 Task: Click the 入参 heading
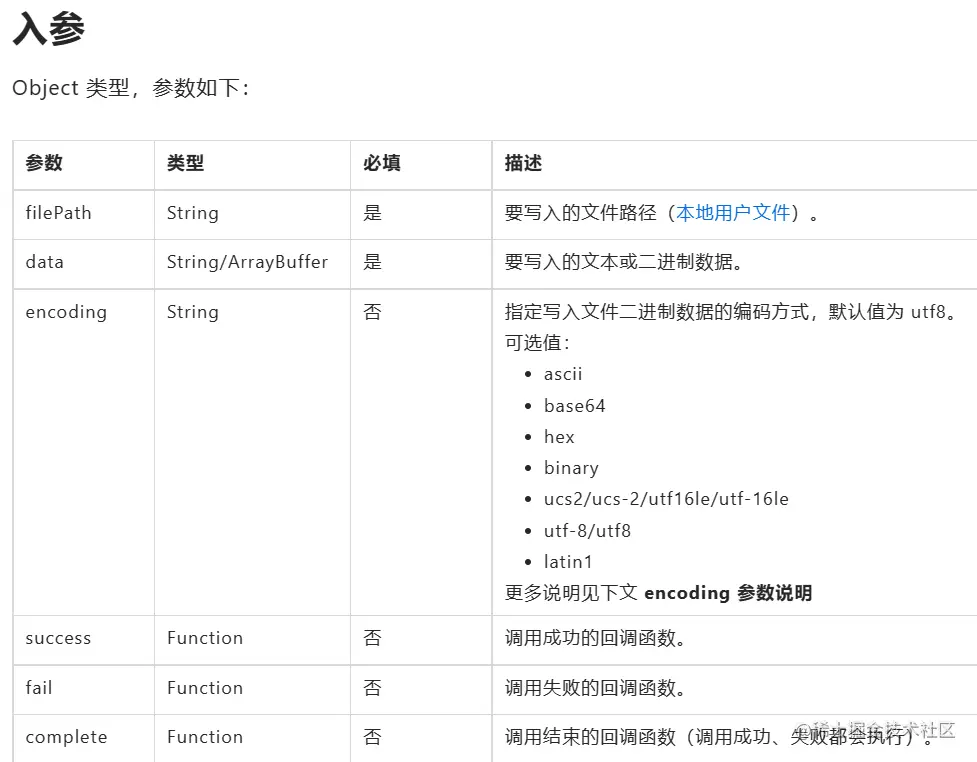pos(48,30)
